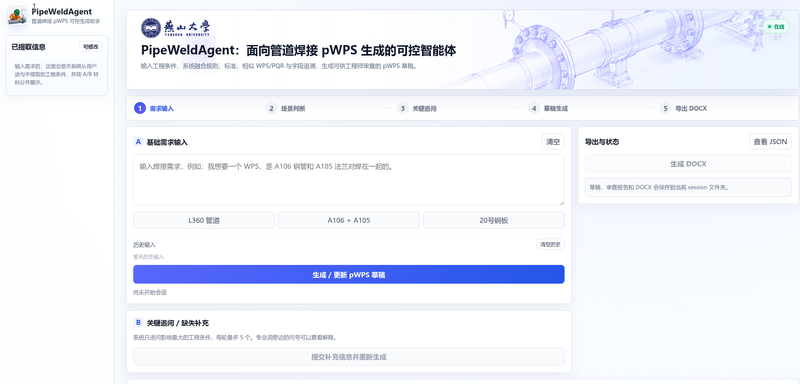Screen dimensions: 800x384
Task: Click the 暂无历史输入 text
Action: click(148, 257)
